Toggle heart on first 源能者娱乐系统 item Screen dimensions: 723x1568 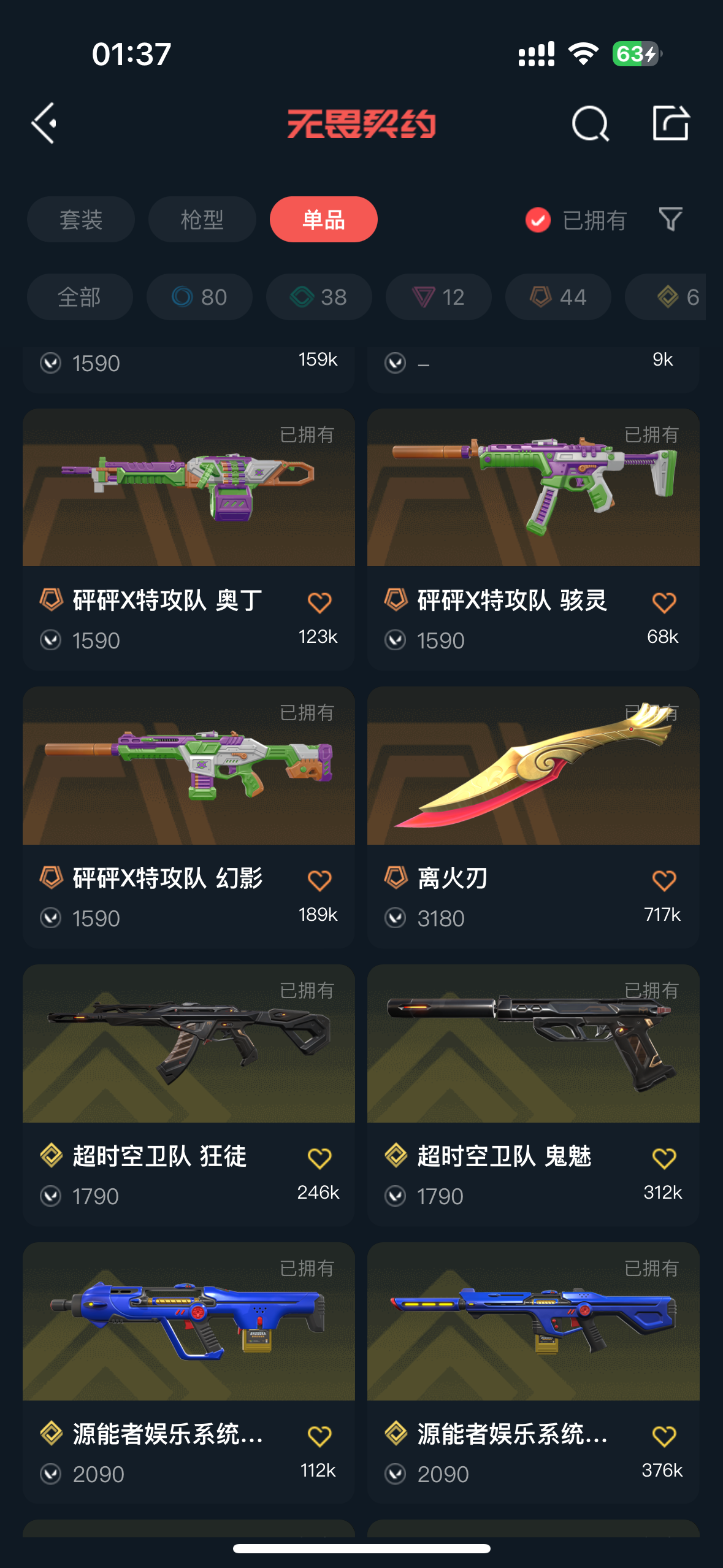pos(319,1435)
